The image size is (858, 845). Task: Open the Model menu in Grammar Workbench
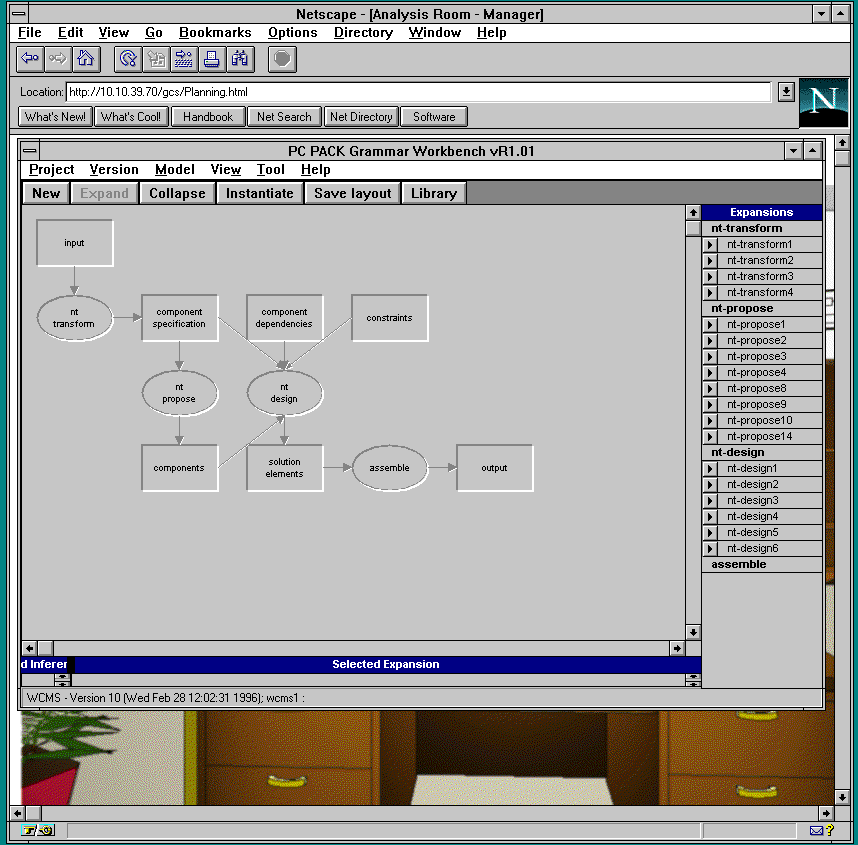pos(174,170)
